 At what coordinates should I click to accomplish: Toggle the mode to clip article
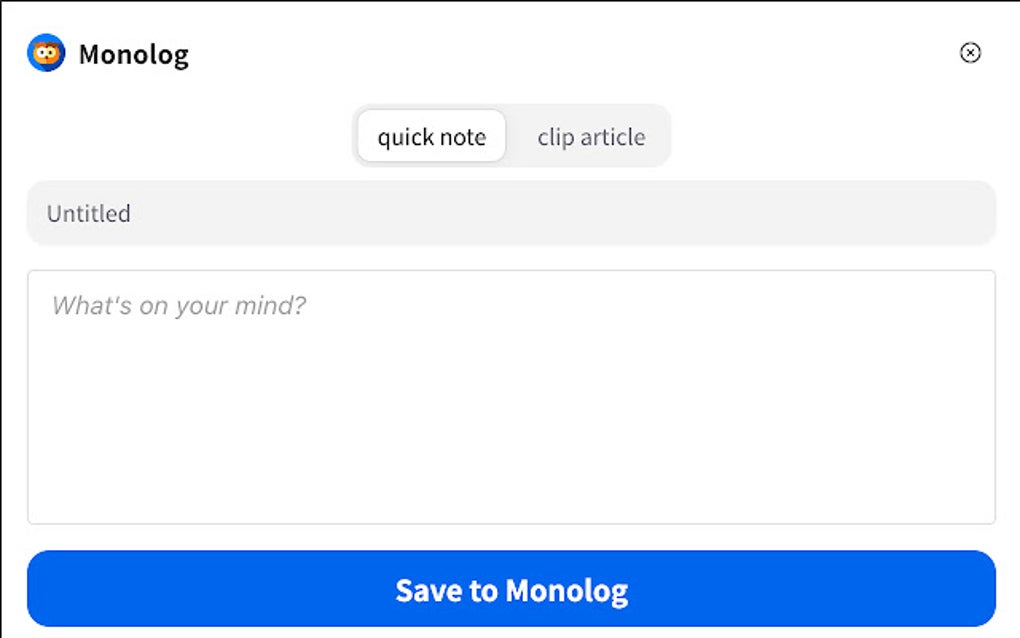[x=591, y=137]
